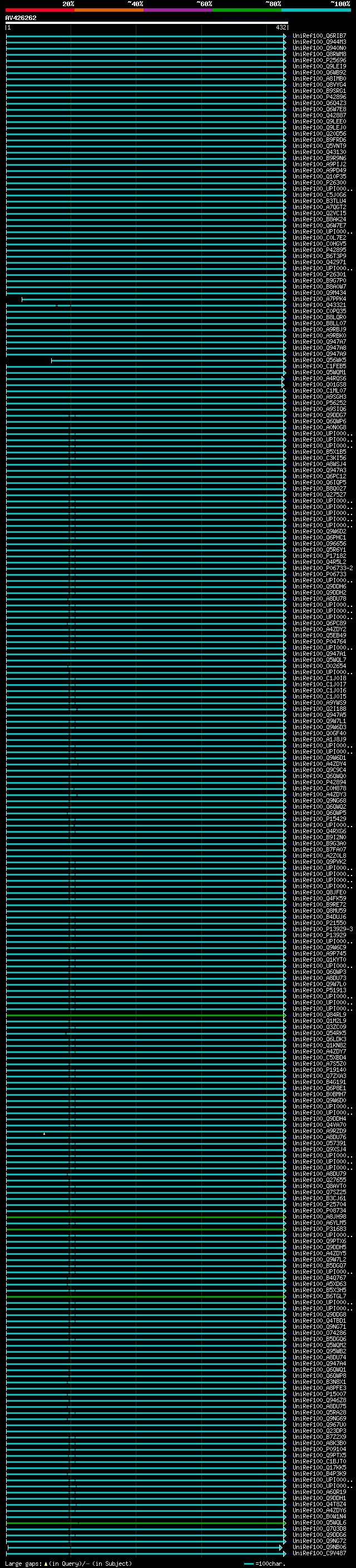Click the cyan ~100% identity legend segment
This screenshot has width=356, height=1568.
[x=316, y=10]
